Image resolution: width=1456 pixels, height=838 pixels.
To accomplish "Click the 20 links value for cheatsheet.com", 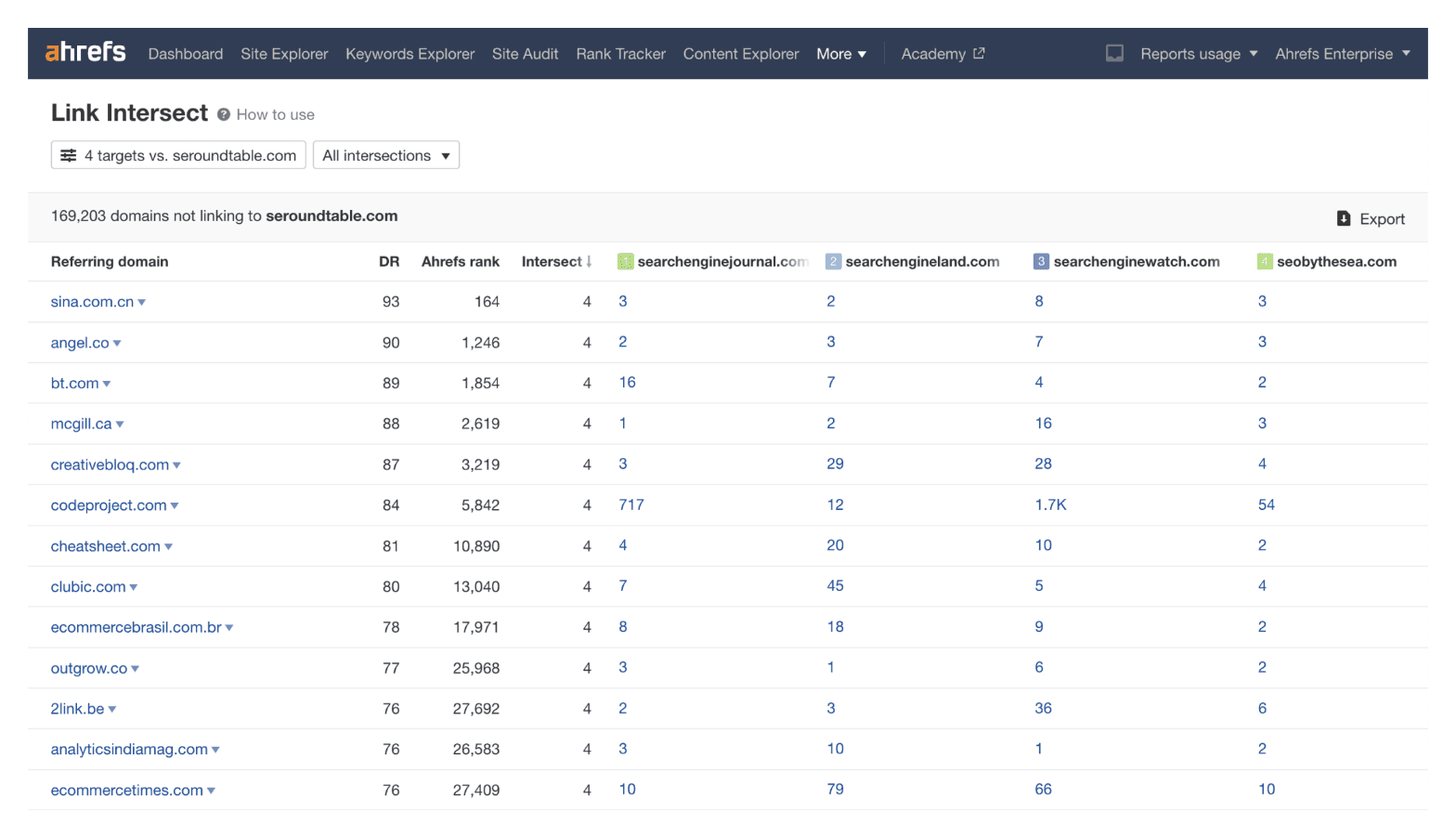I will pyautogui.click(x=835, y=545).
